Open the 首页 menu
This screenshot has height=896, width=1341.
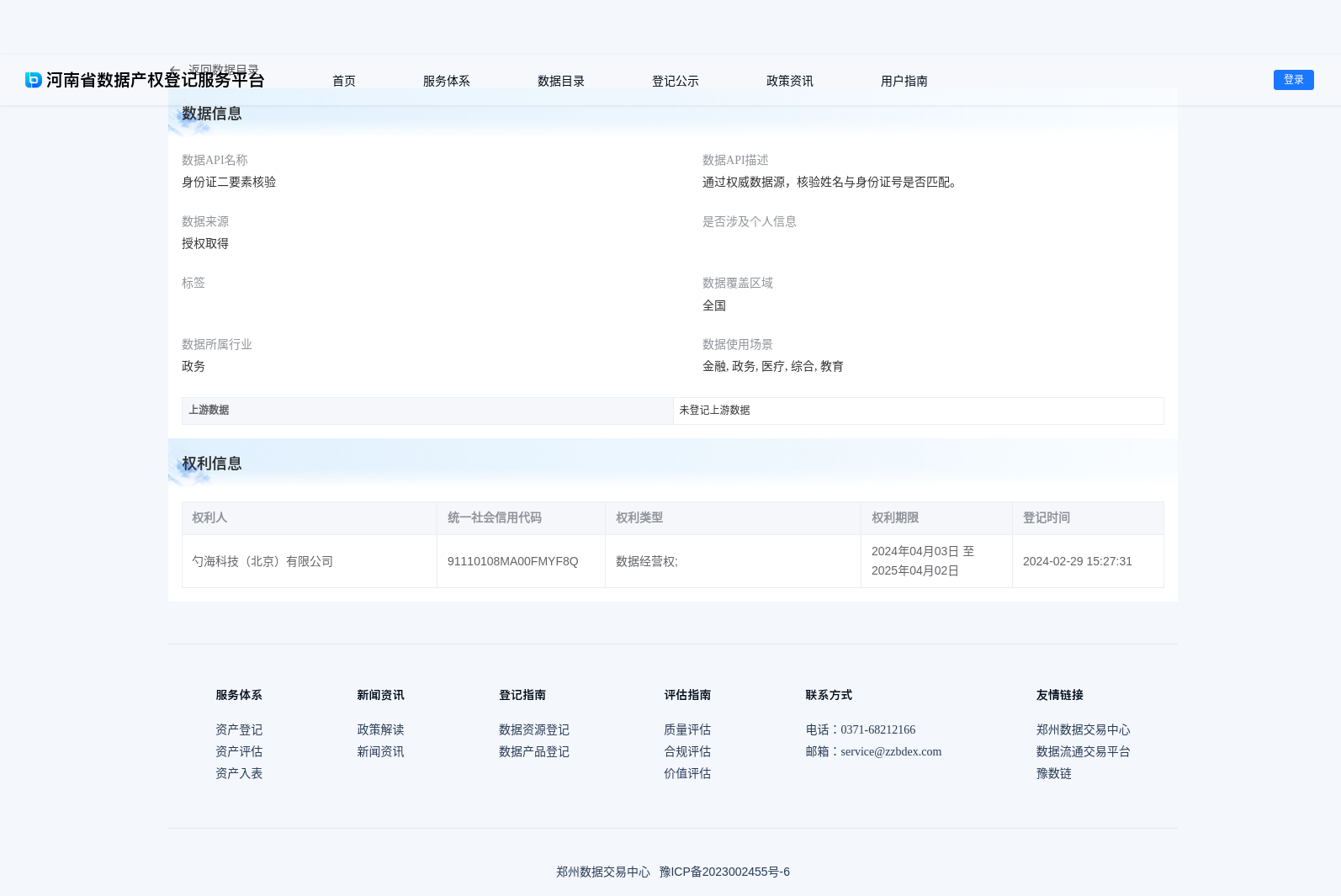click(x=344, y=81)
